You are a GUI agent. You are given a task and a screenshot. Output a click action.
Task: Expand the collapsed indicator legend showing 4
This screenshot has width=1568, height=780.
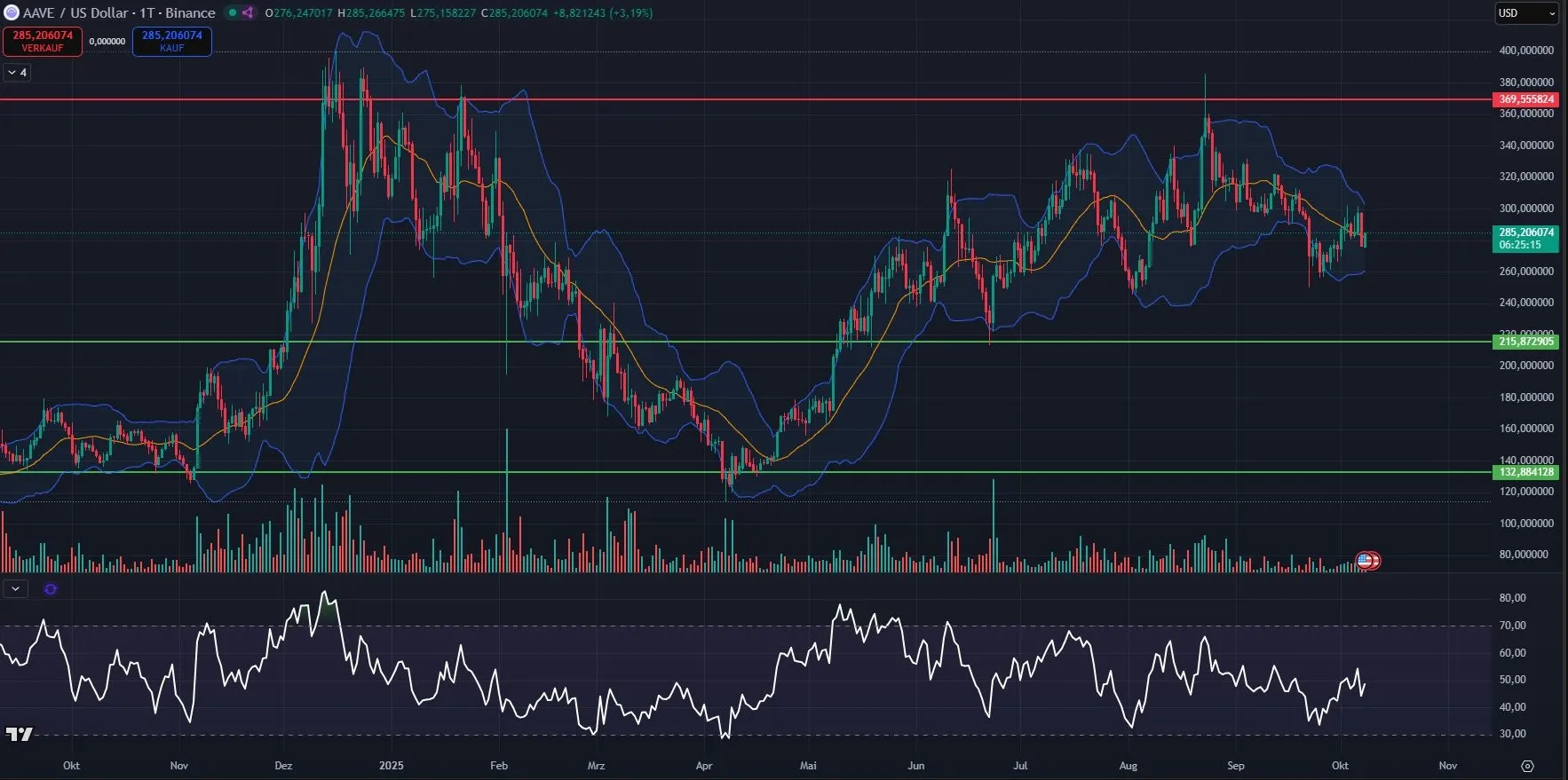(x=17, y=73)
